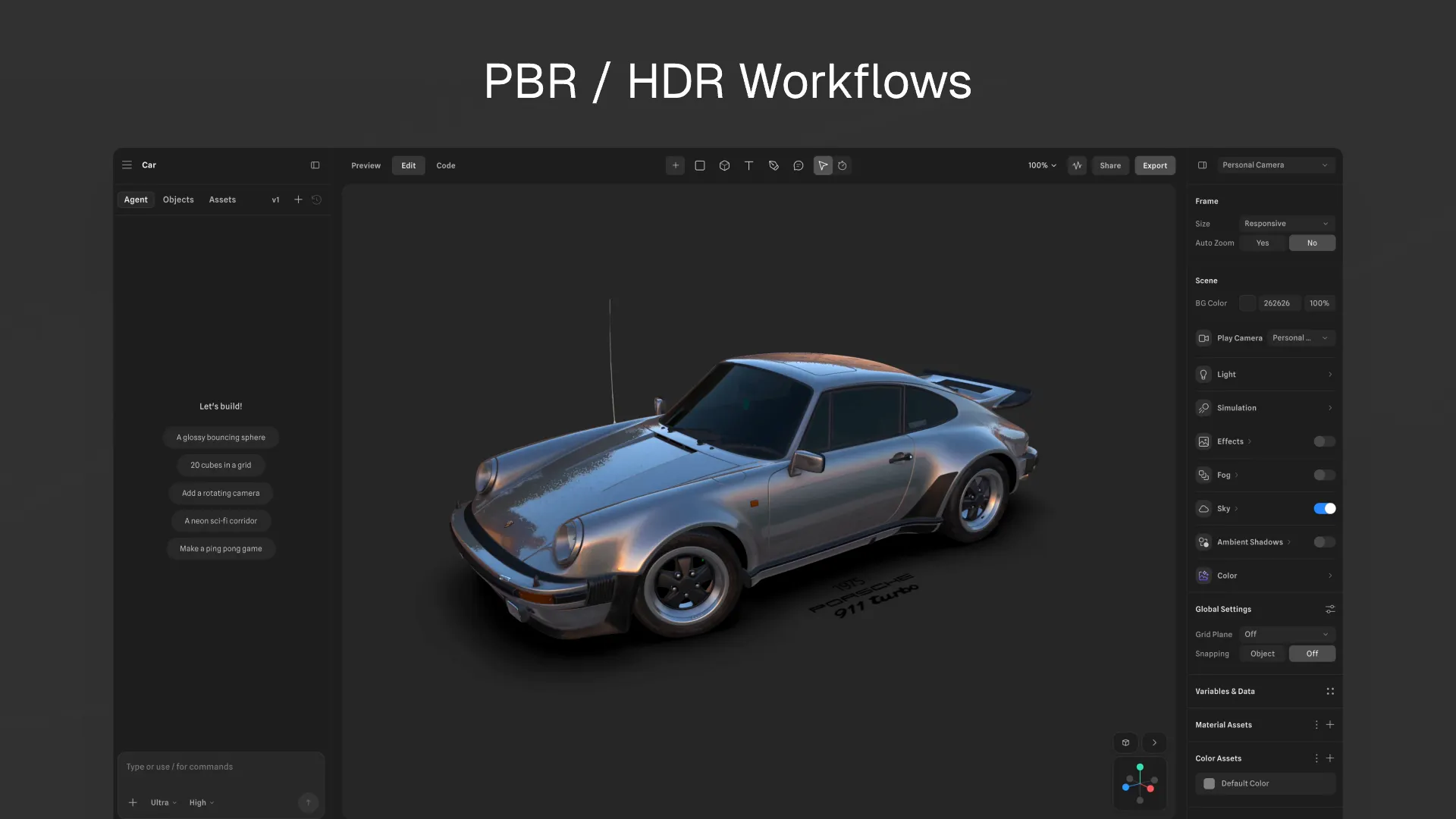Image resolution: width=1456 pixels, height=819 pixels.
Task: Open the activity waveform icon
Action: 1078,165
